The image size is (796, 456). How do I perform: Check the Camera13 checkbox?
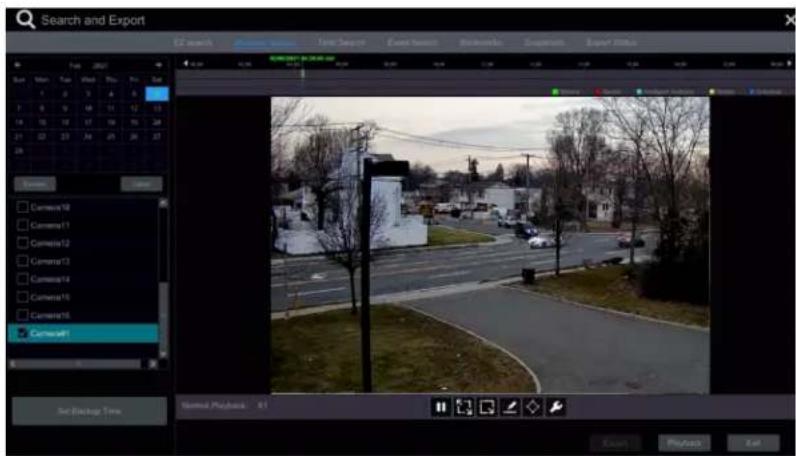[22, 261]
